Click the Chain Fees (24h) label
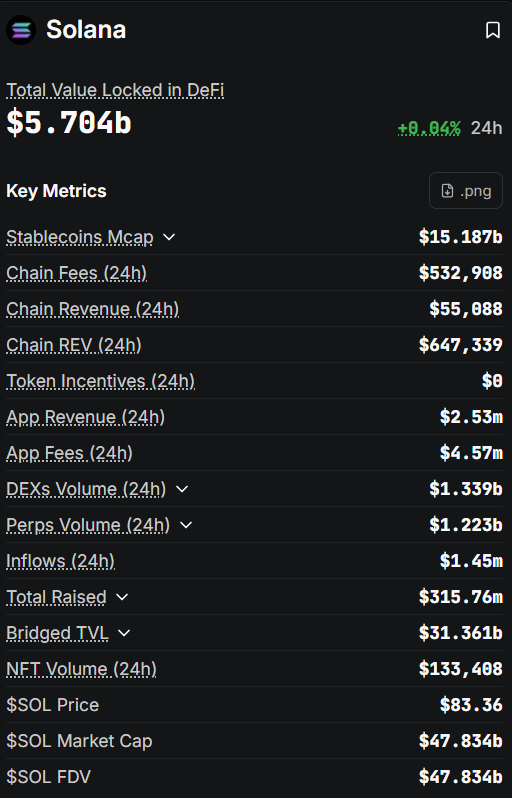 click(76, 273)
